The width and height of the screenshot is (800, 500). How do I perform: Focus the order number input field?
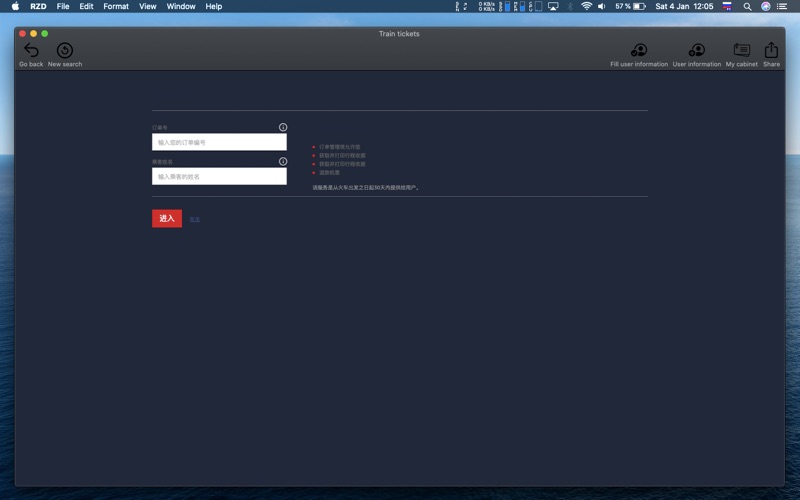(219, 142)
